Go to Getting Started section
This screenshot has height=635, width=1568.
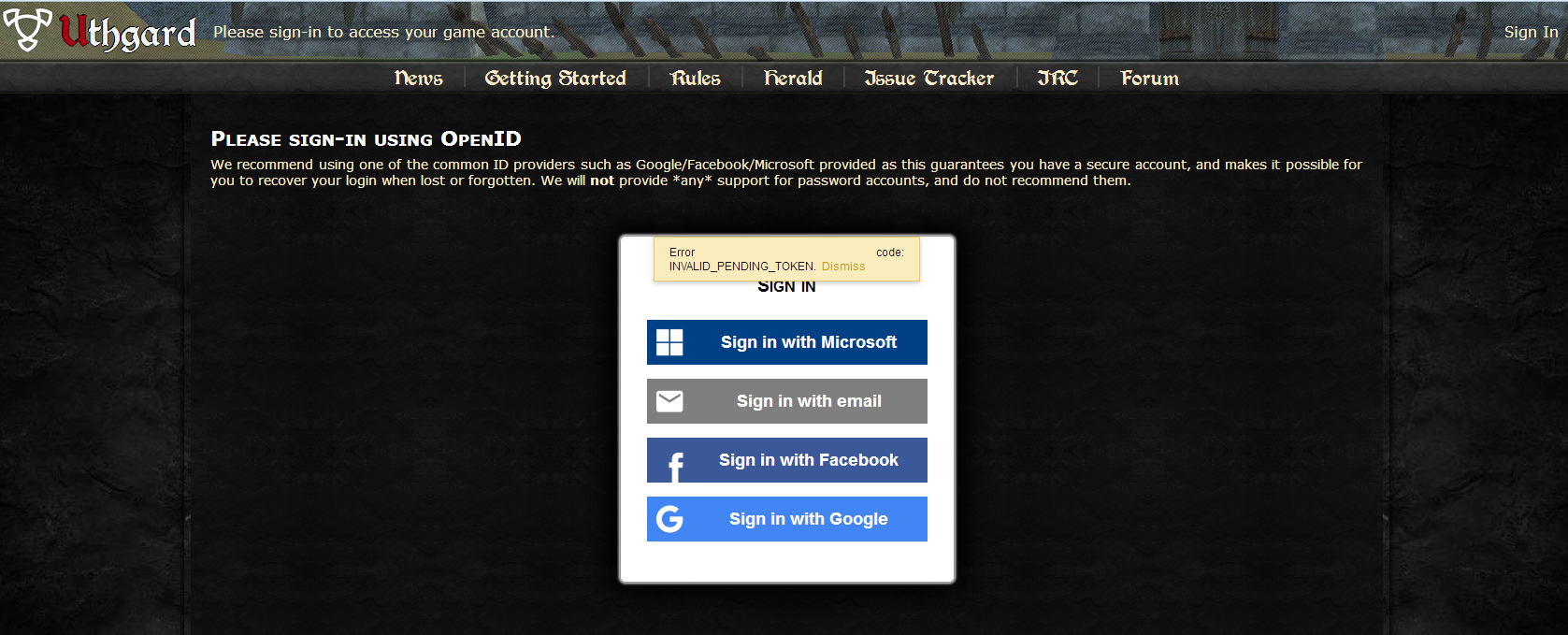555,79
